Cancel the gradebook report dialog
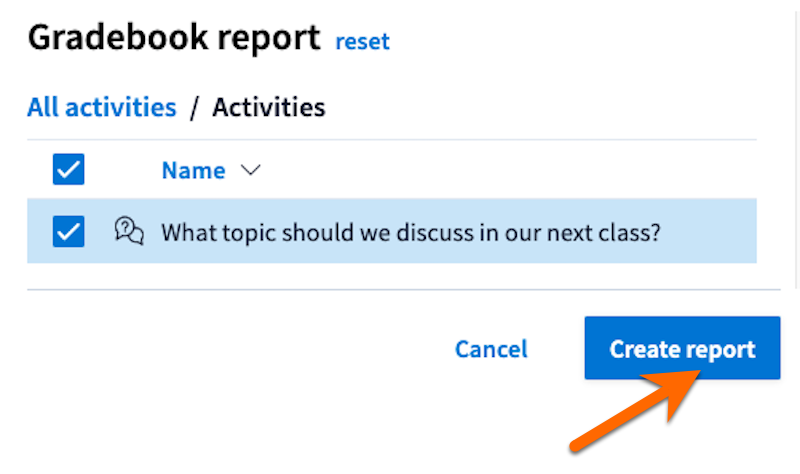Image resolution: width=800 pixels, height=474 pixels. point(491,349)
